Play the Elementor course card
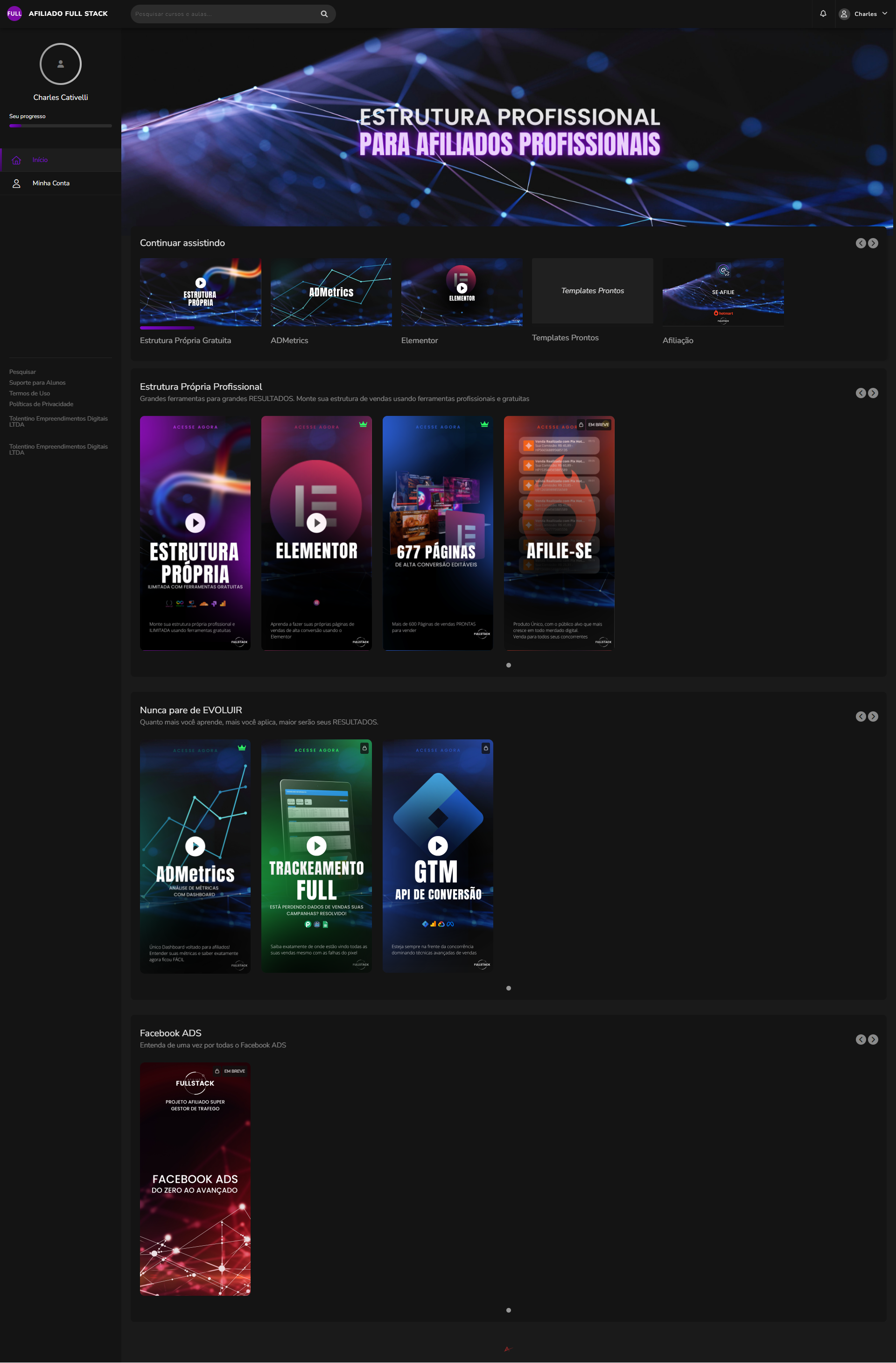Image resolution: width=896 pixels, height=1363 pixels. pyautogui.click(x=316, y=522)
